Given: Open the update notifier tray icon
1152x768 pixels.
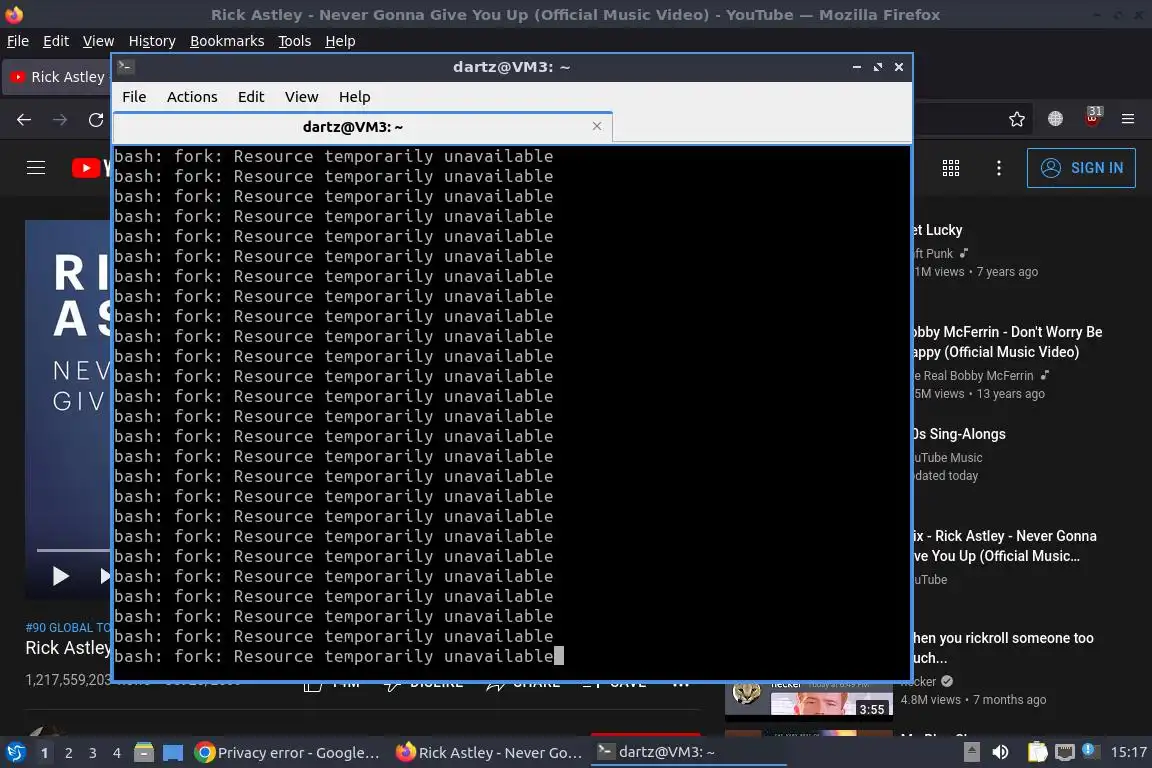Looking at the screenshot, I should tap(1090, 750).
